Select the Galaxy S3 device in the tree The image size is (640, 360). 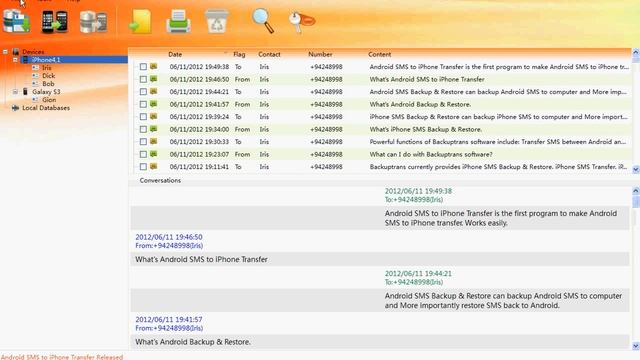pos(46,92)
